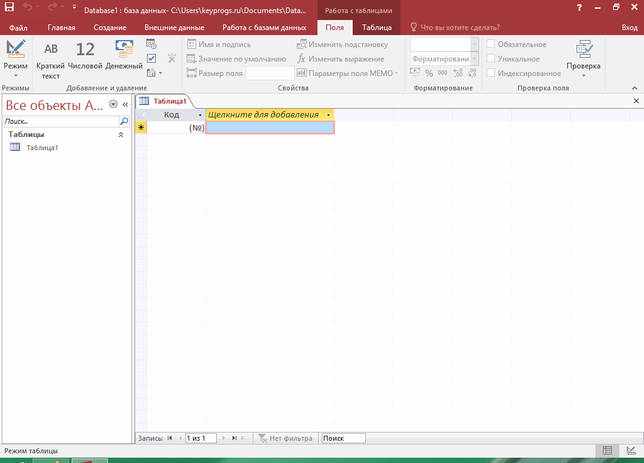Toggle the Обязательное checkbox
The width and height of the screenshot is (644, 463).
click(x=491, y=44)
